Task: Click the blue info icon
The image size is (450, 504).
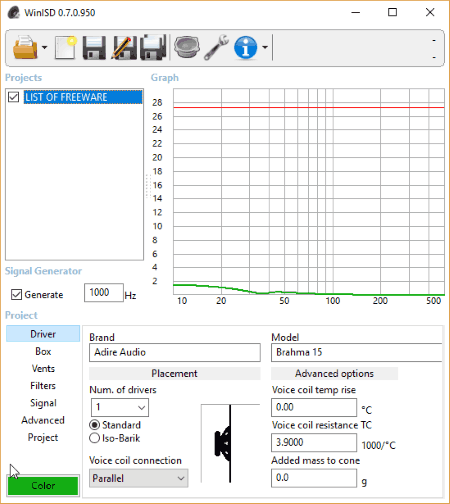Action: (x=245, y=48)
